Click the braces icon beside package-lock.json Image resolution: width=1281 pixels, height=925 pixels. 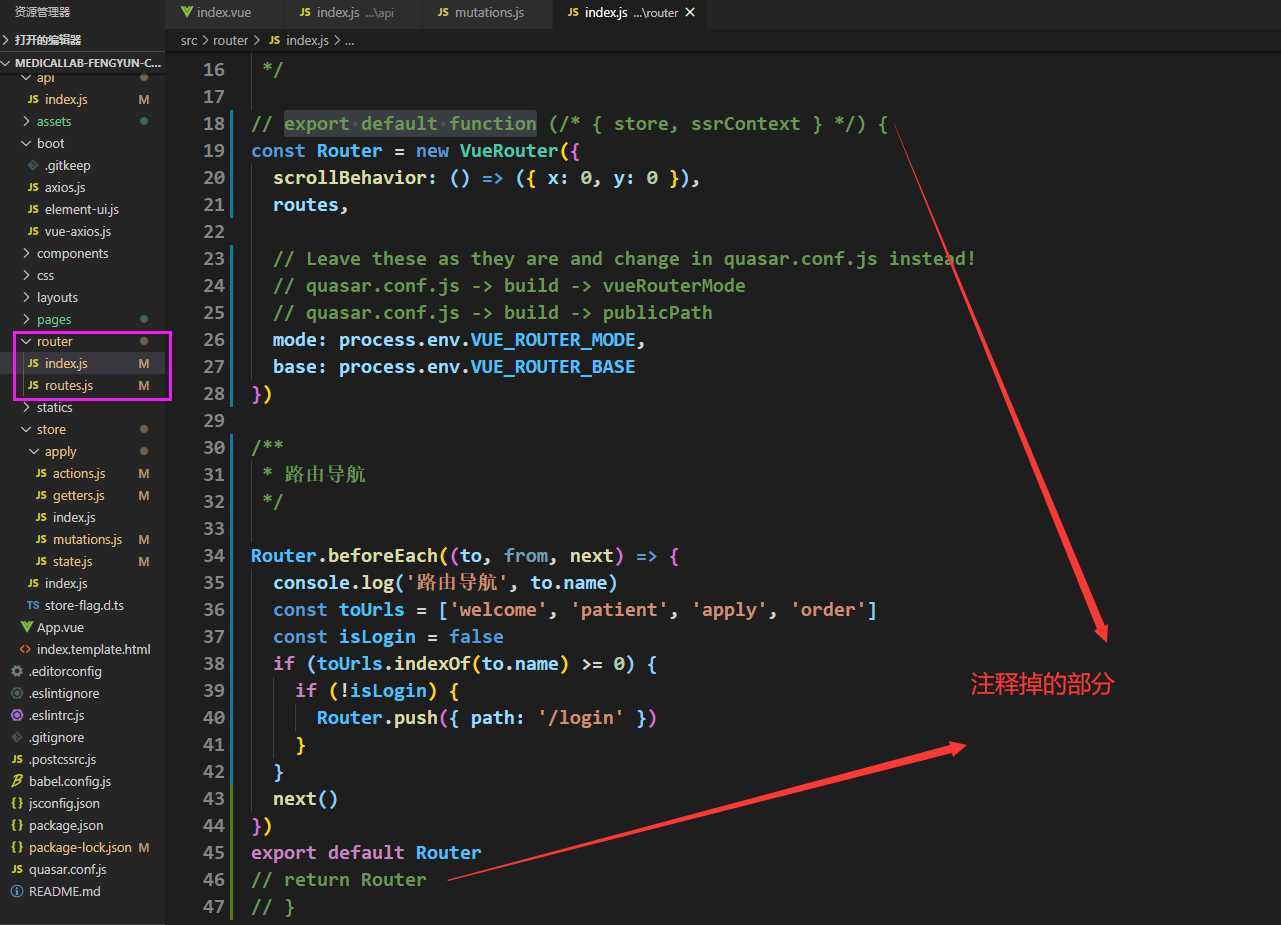(17, 847)
